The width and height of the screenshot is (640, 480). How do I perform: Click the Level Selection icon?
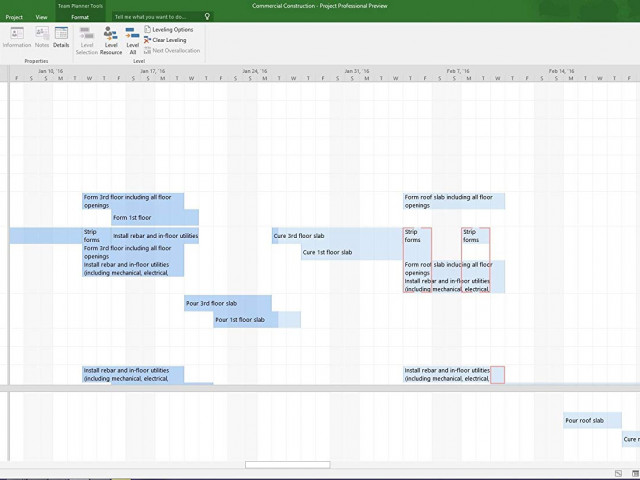point(86,40)
